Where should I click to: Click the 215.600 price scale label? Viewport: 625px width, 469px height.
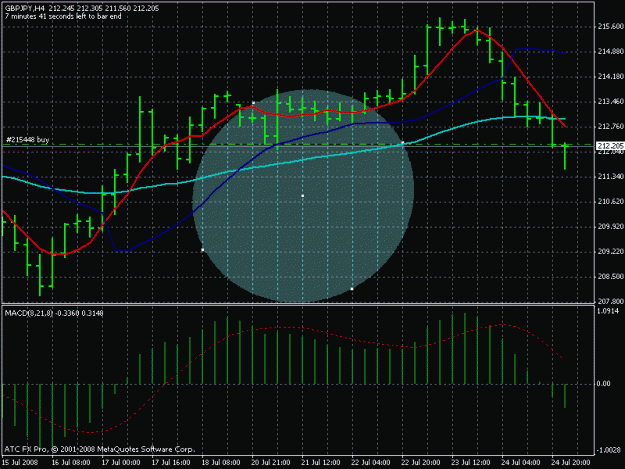(x=610, y=26)
